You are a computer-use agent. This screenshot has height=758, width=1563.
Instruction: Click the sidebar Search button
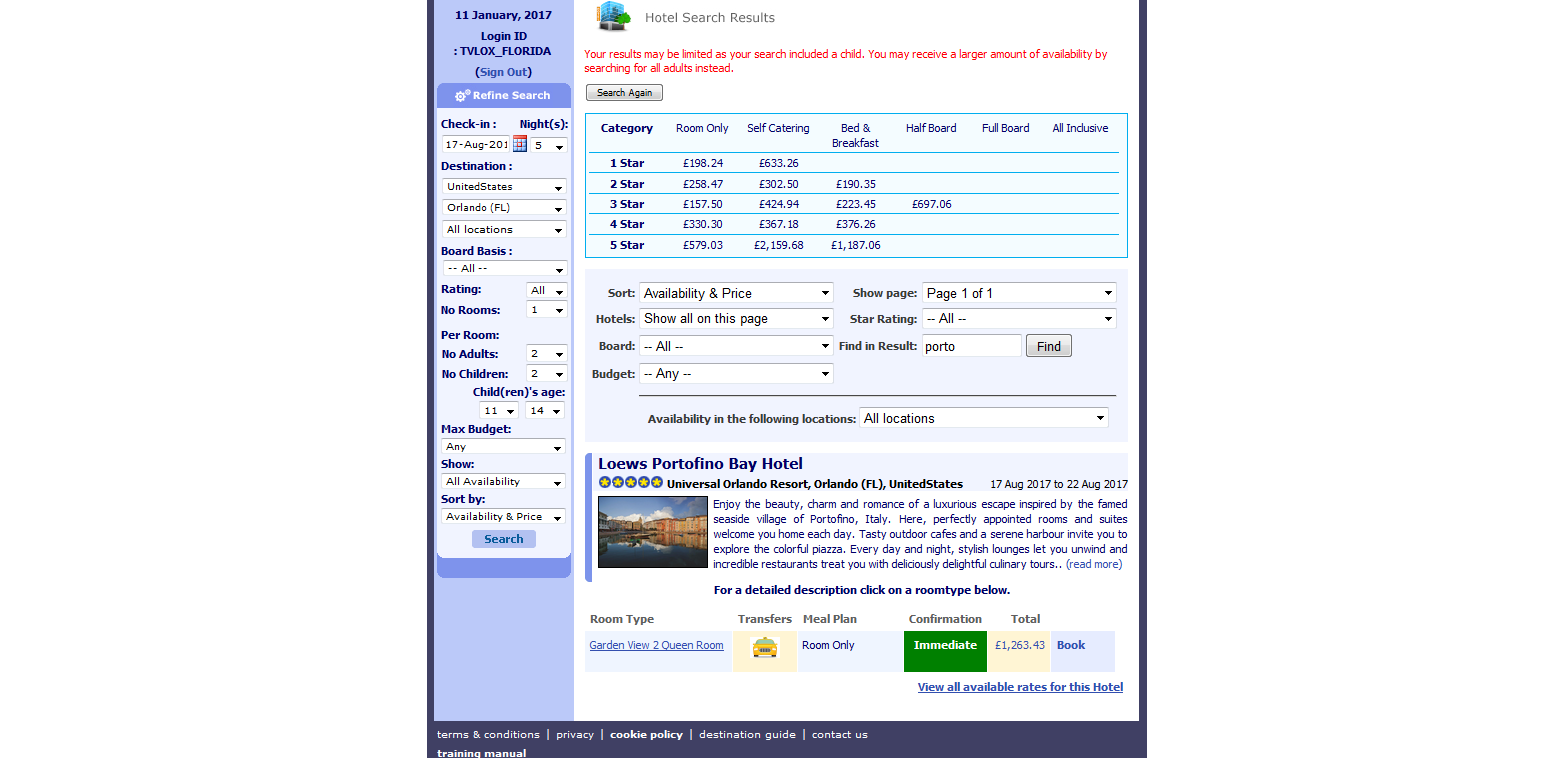(504, 539)
